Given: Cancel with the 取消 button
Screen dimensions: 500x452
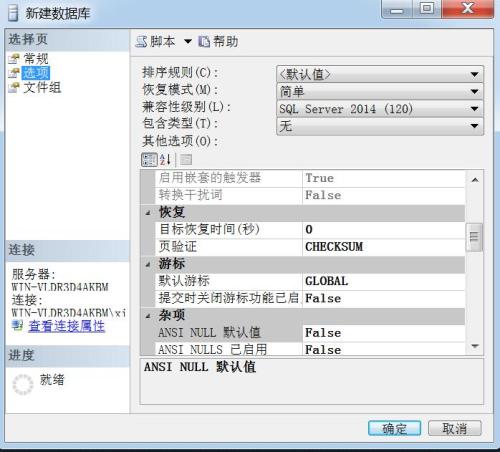Looking at the screenshot, I should tap(455, 428).
